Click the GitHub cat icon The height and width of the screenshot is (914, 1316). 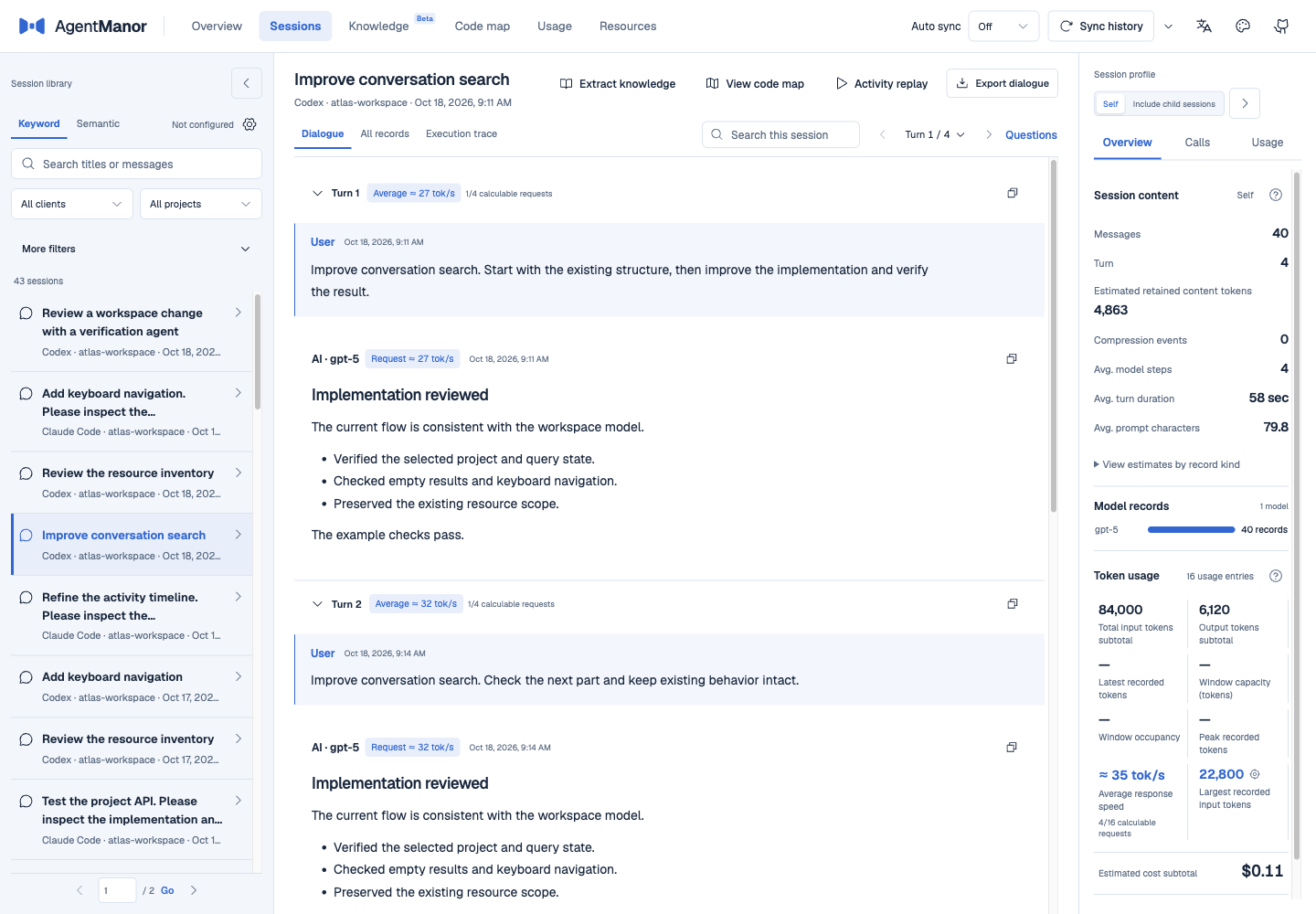click(x=1281, y=27)
